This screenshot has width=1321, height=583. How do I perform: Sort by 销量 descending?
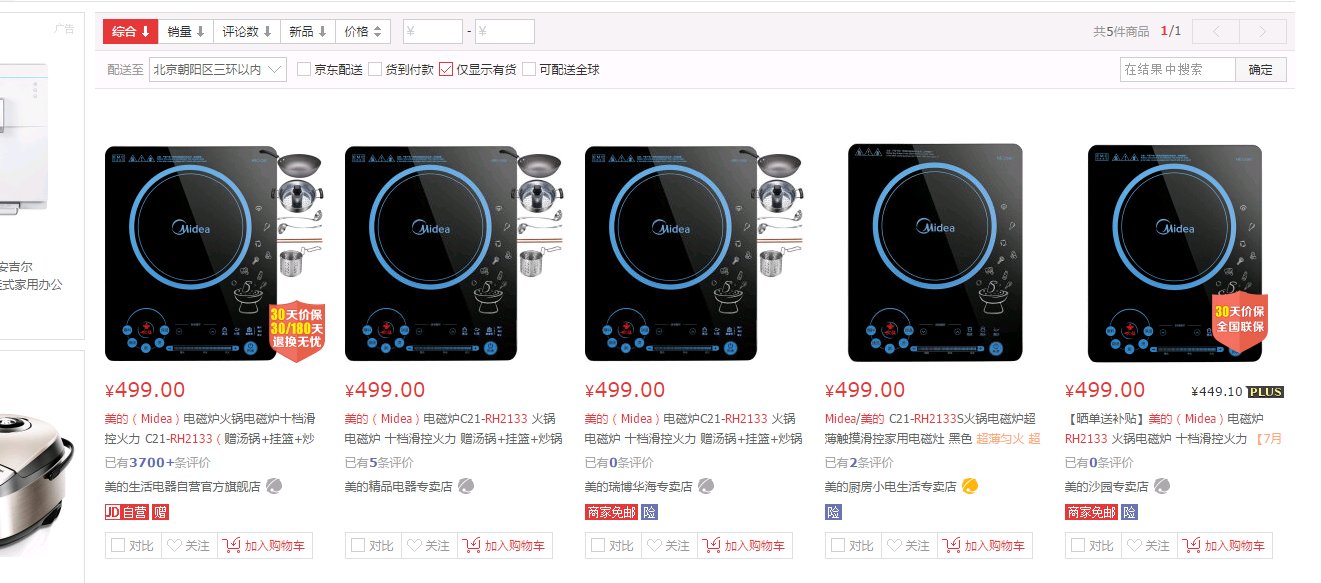pyautogui.click(x=186, y=32)
